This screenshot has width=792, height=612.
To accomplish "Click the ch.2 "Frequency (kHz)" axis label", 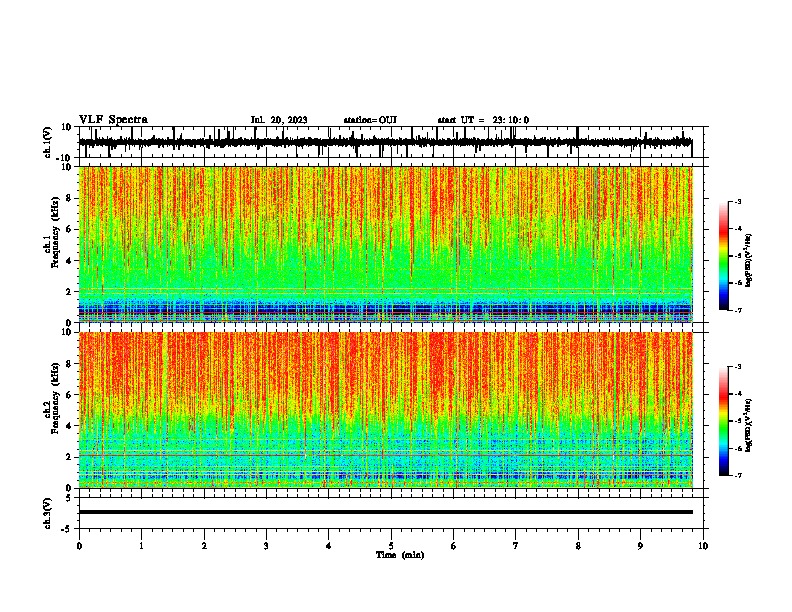I will pos(56,398).
